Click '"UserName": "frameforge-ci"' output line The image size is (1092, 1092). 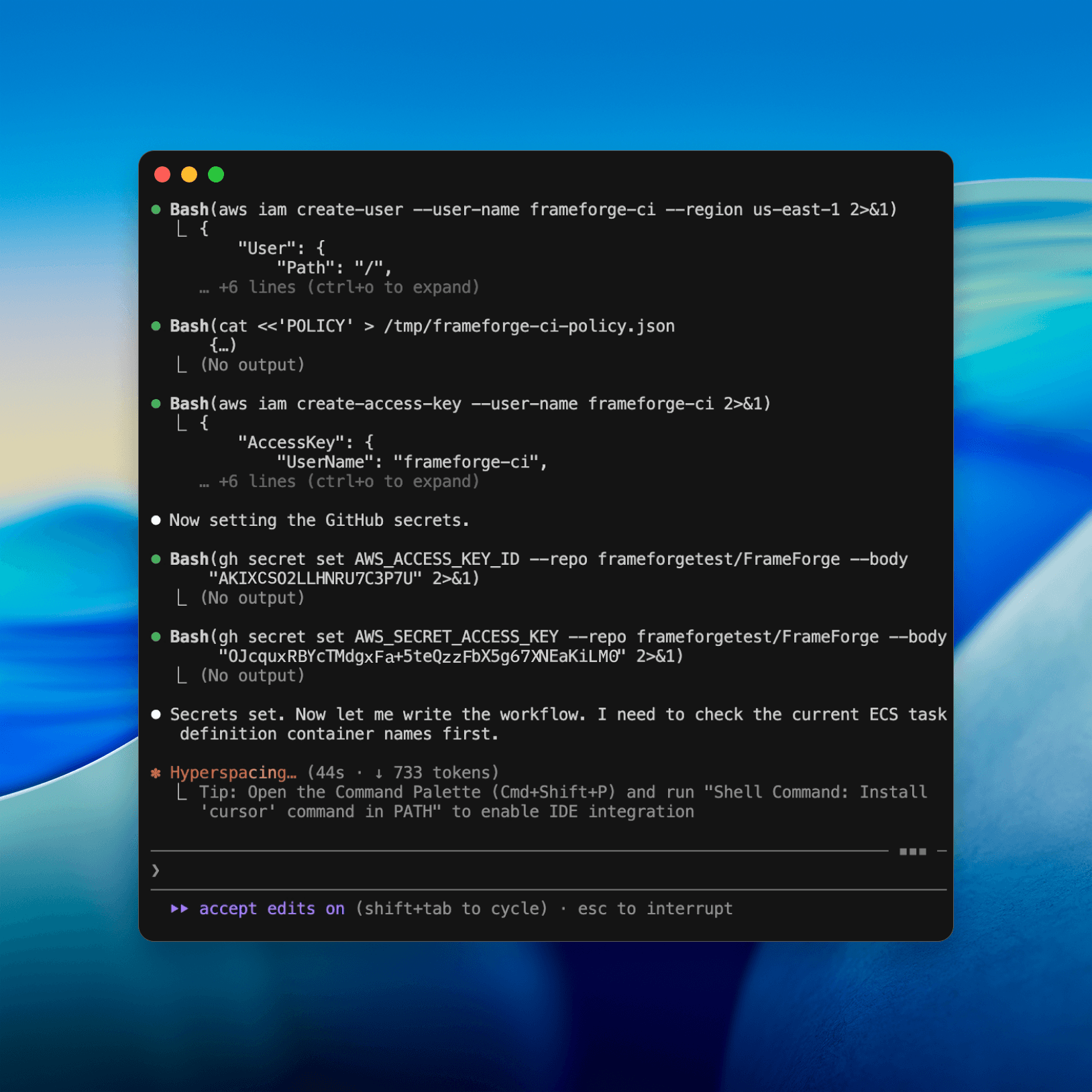(x=412, y=462)
